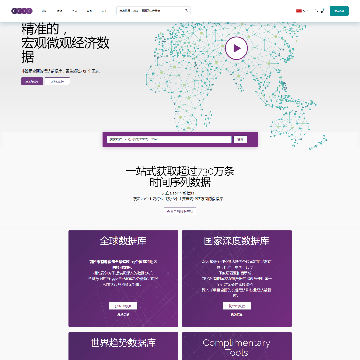The height and width of the screenshot is (360, 360).
Task: Click the purple site logo in header
Action: [x=22, y=11]
